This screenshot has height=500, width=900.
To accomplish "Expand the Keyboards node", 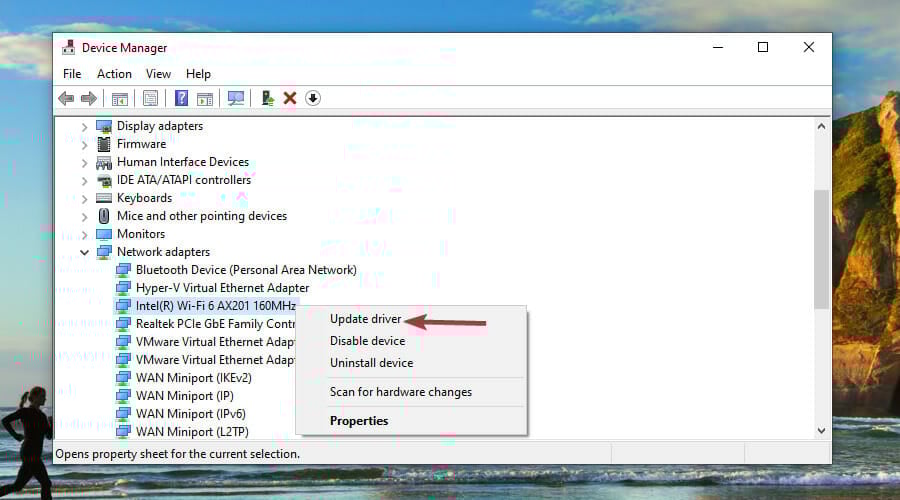I will [84, 199].
